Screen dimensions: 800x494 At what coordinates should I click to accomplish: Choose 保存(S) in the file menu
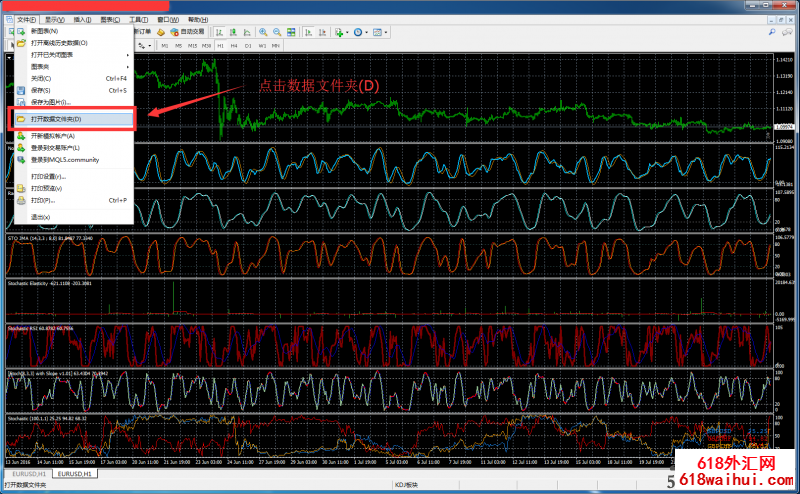point(74,90)
